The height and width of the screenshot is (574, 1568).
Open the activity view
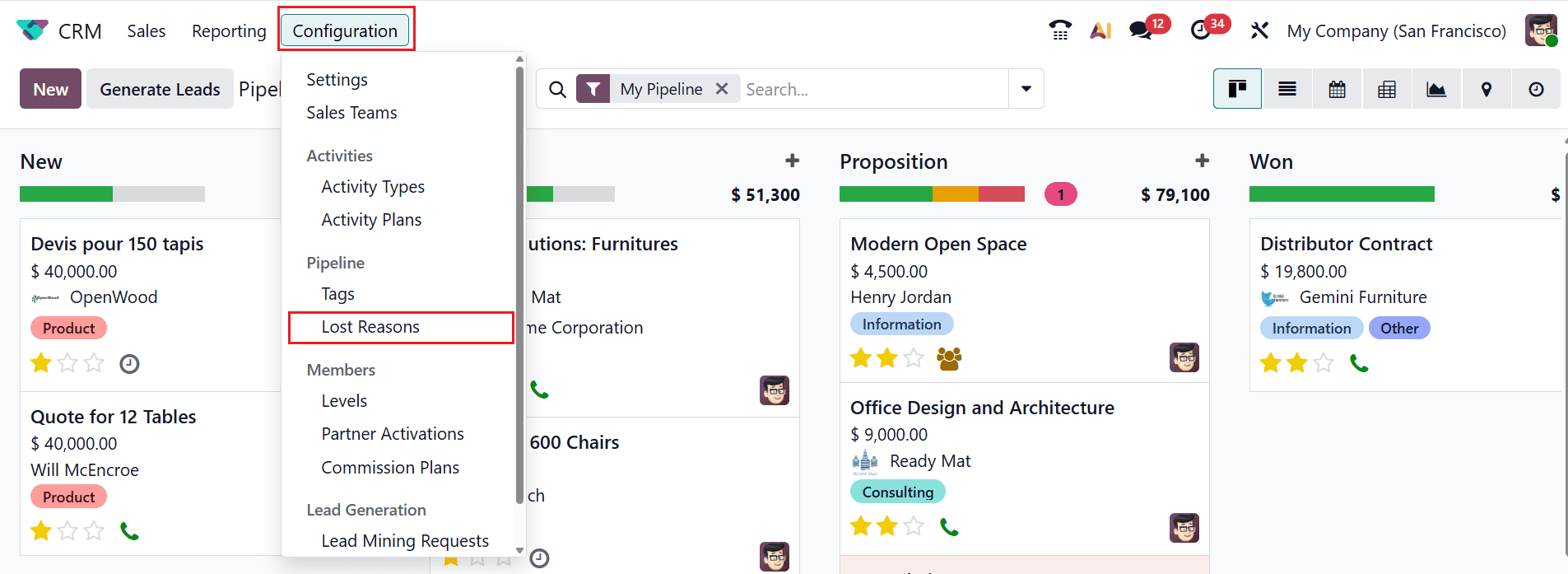point(1535,88)
